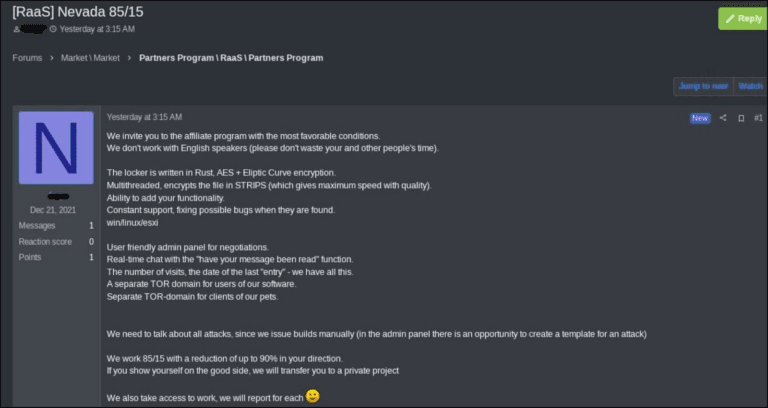Click the clock icon beside thread date
Viewport: 768px width, 408px height.
pyautogui.click(x=53, y=28)
